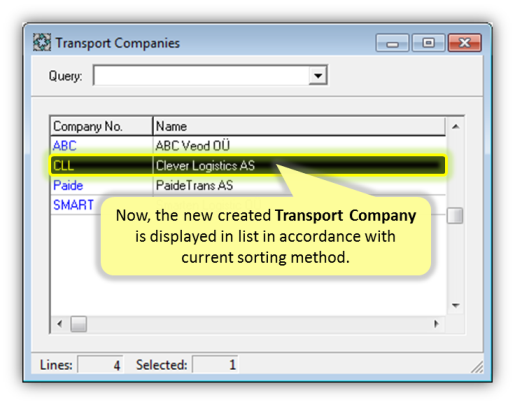Sort by Name column header
515x405 pixels.
(299, 126)
